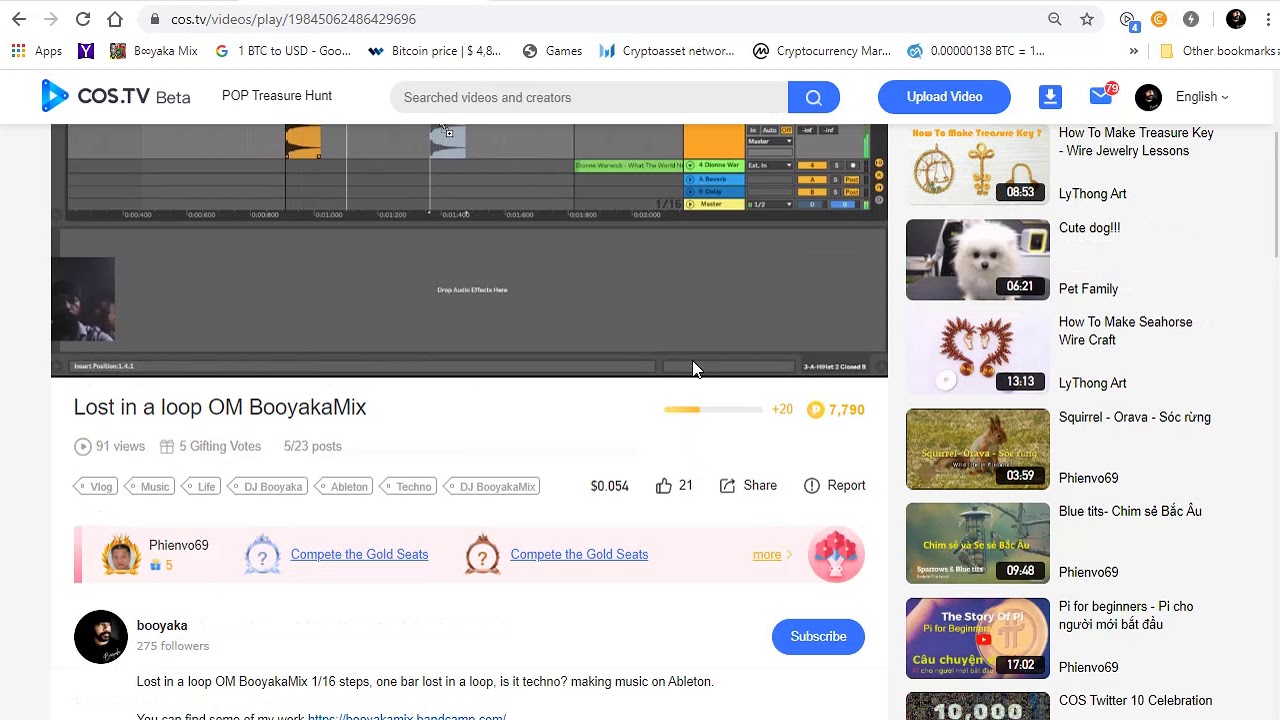Open Other bookmarks folder
This screenshot has height=720, width=1280.
(1219, 51)
